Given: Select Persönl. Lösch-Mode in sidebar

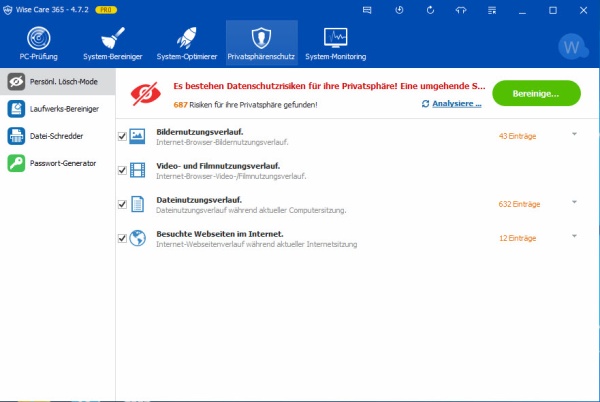Looking at the screenshot, I should coord(57,82).
